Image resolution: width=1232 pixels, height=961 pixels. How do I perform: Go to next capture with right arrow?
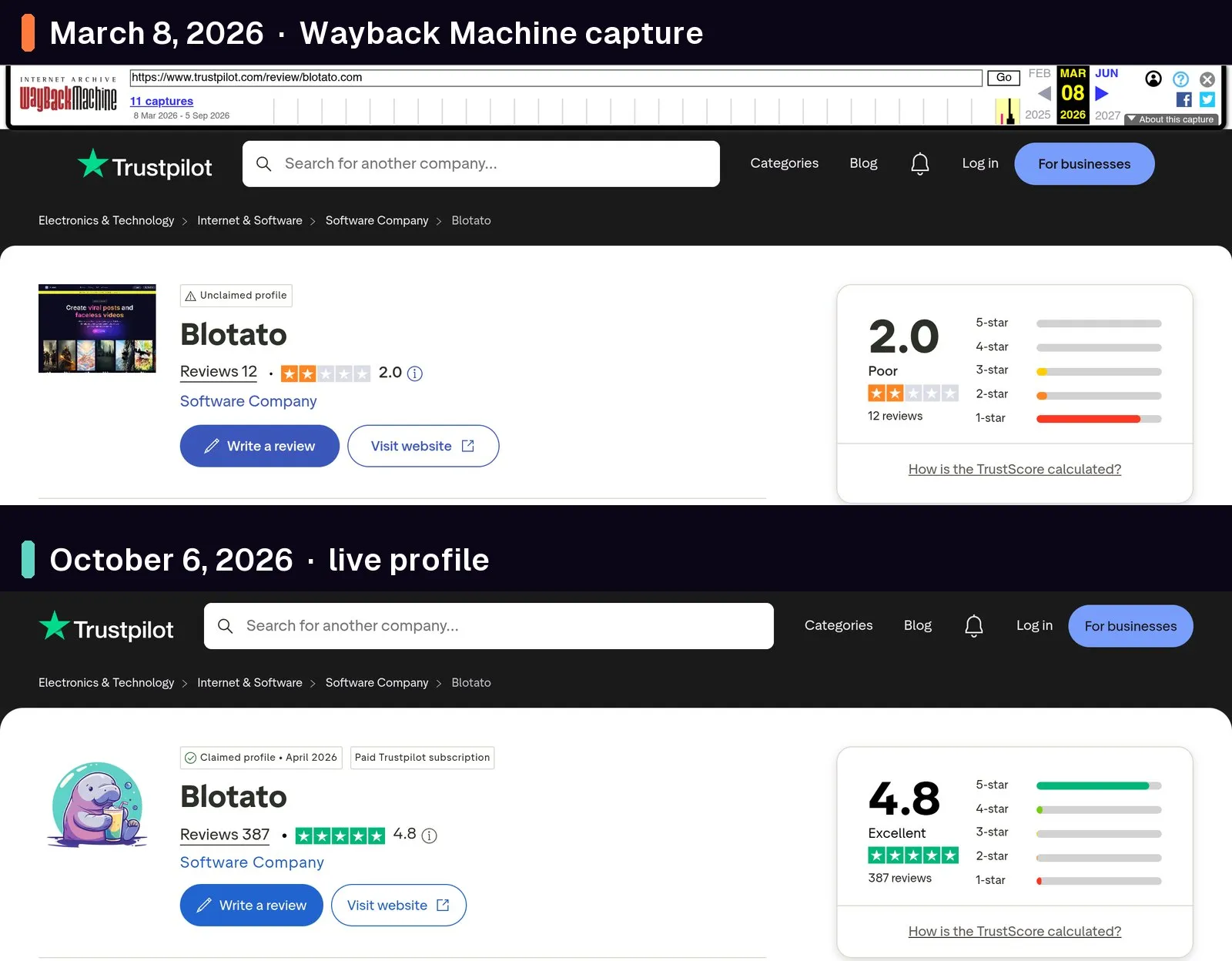click(x=1102, y=94)
